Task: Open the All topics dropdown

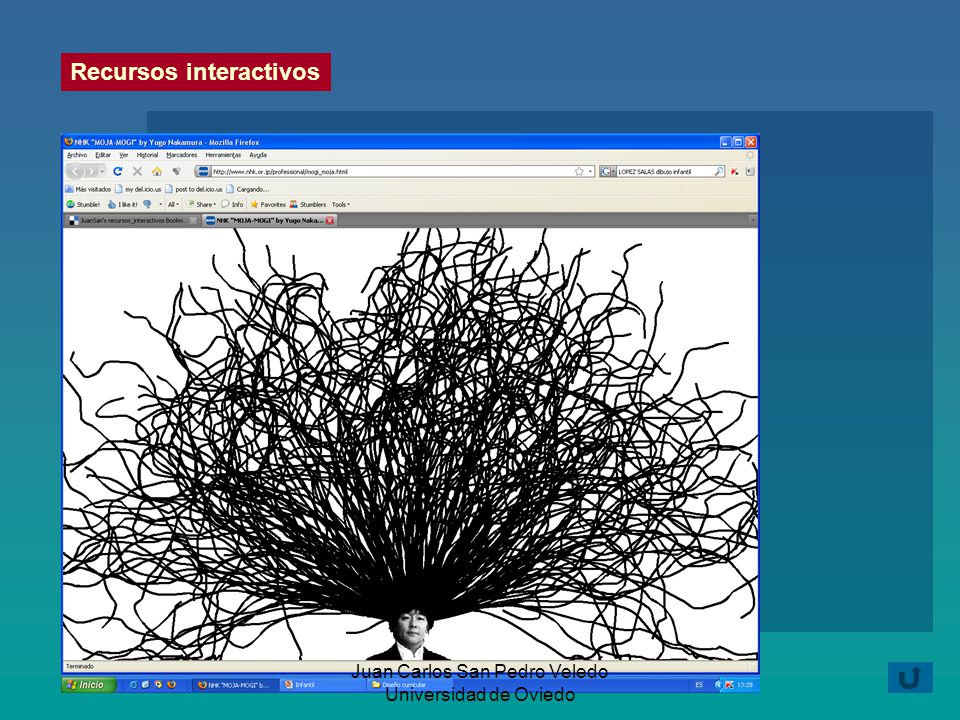Action: [173, 204]
